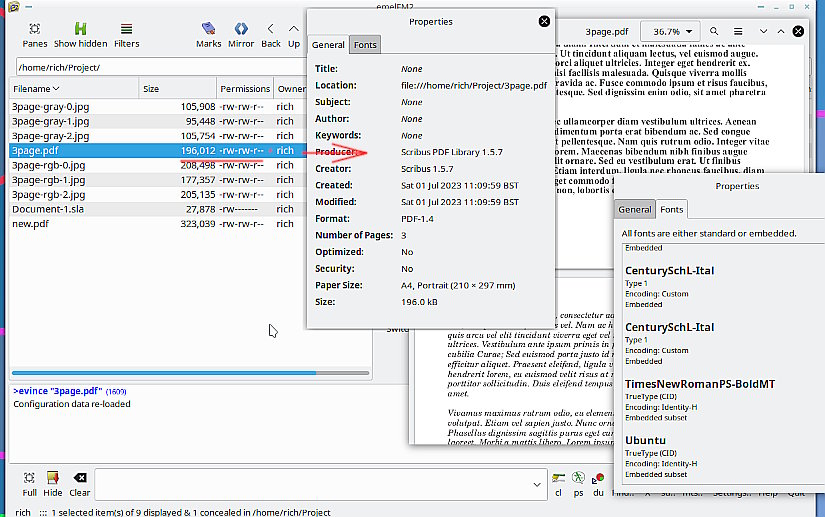Toggle Show hidden files
This screenshot has height=517, width=825.
[80, 34]
